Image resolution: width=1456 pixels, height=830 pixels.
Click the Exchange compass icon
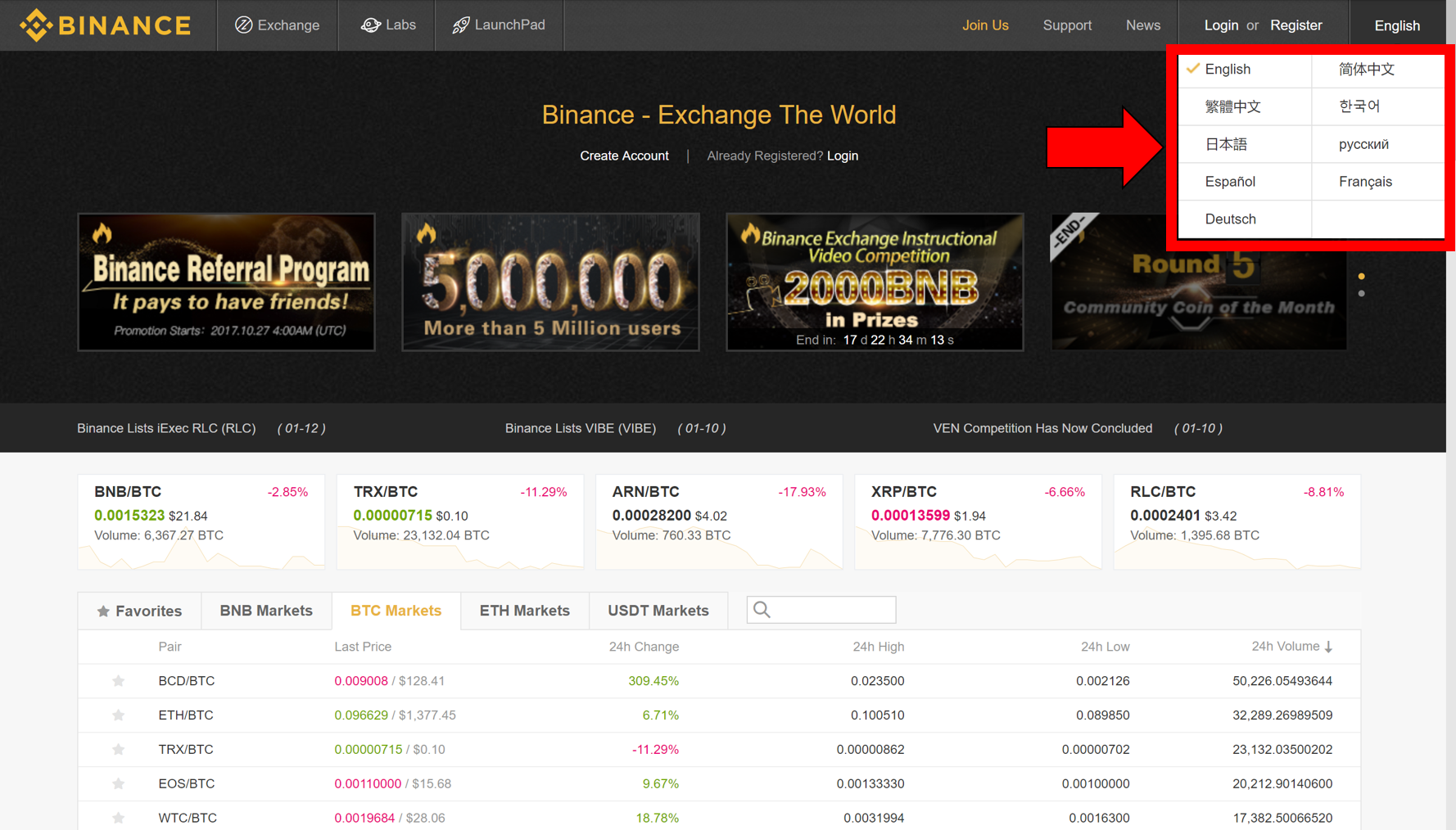coord(243,25)
